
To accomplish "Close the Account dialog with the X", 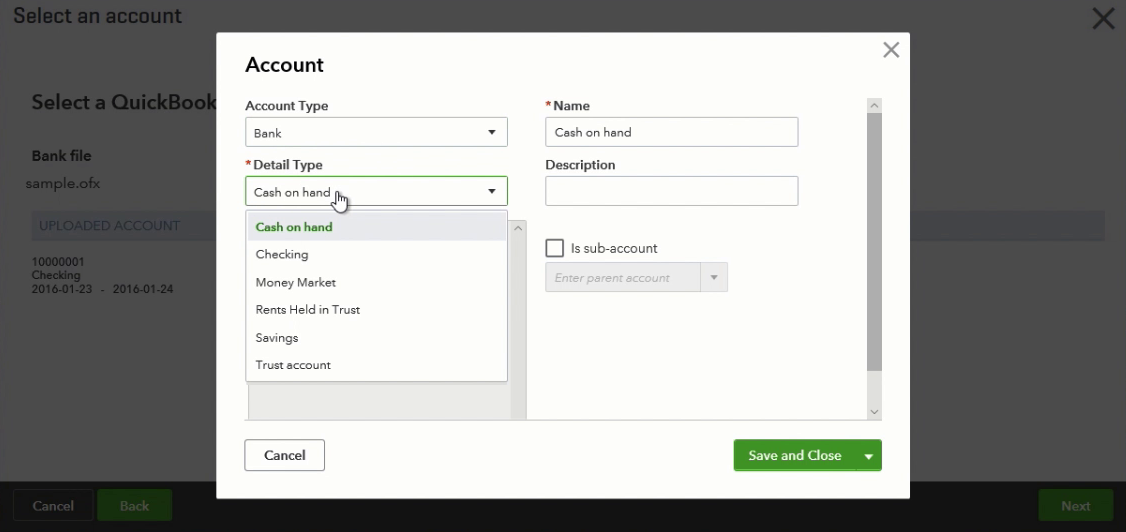I will pos(890,50).
